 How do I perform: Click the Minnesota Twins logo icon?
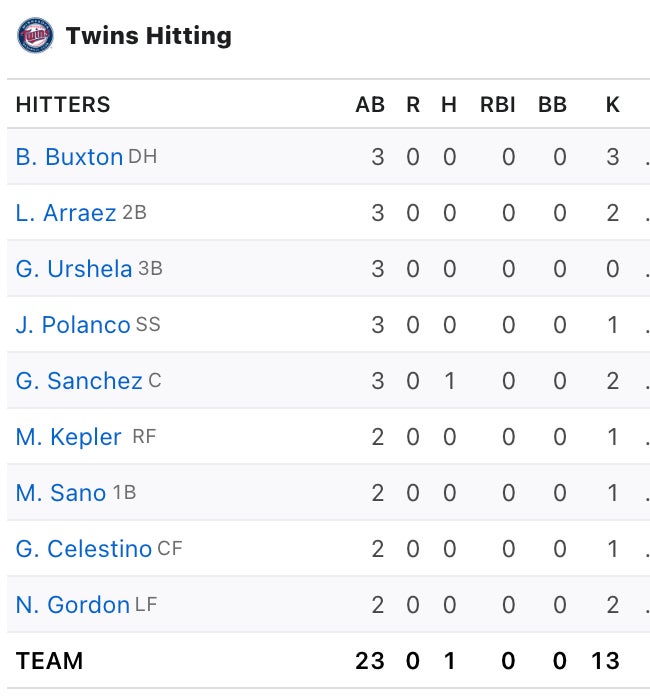(x=36, y=36)
